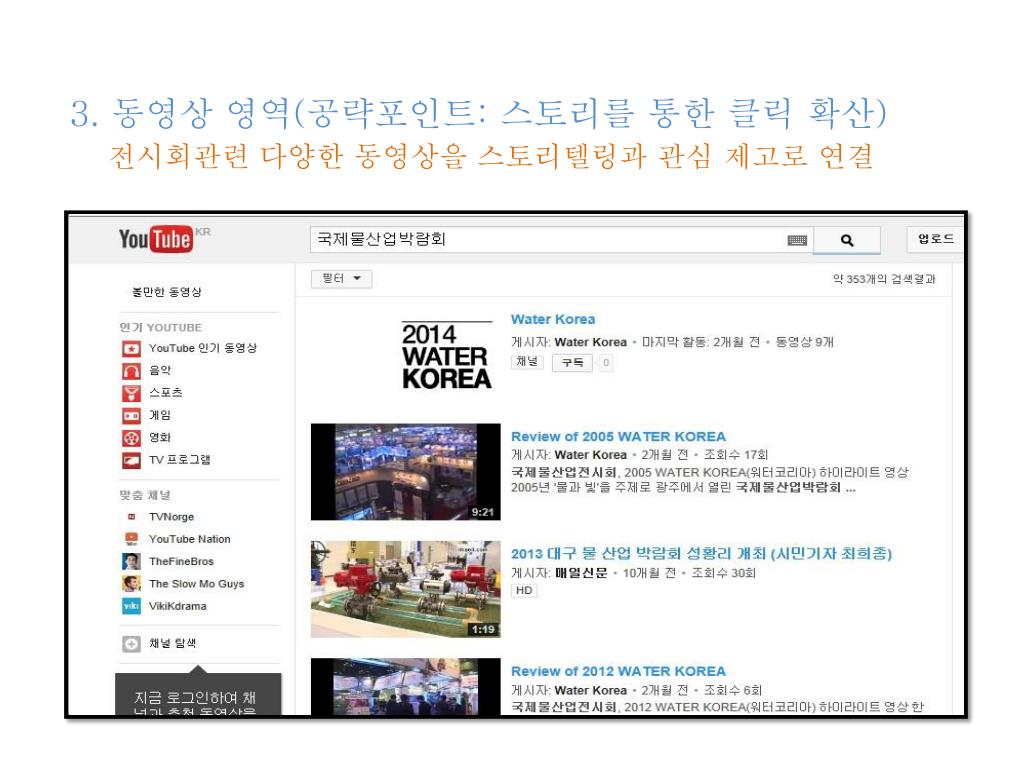This screenshot has height=768, width=1024.
Task: Click the HD badge under 2013 video
Action: [x=524, y=590]
